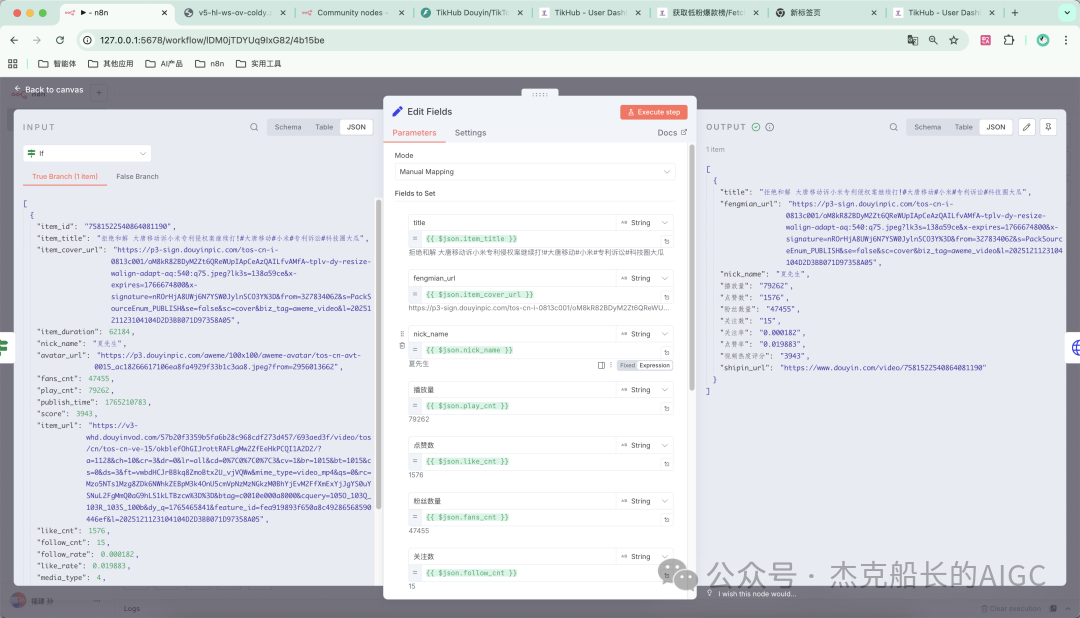Viewport: 1080px width, 618px height.
Task: Open String type dropdown for nick_name field
Action: point(644,334)
